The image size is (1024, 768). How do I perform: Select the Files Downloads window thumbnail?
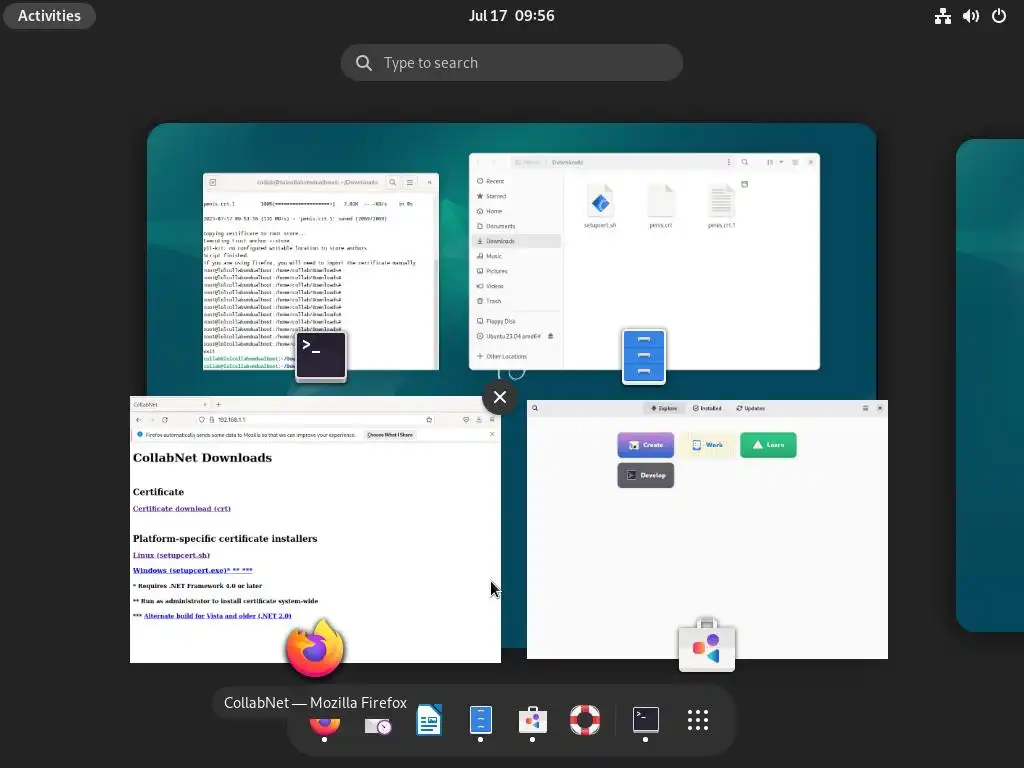pyautogui.click(x=644, y=261)
